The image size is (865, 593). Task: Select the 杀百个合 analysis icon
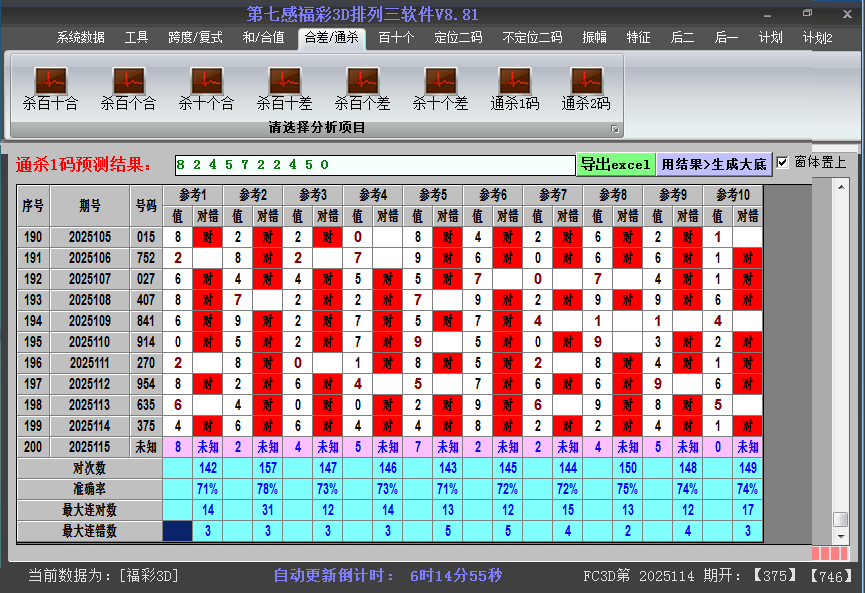(x=129, y=89)
